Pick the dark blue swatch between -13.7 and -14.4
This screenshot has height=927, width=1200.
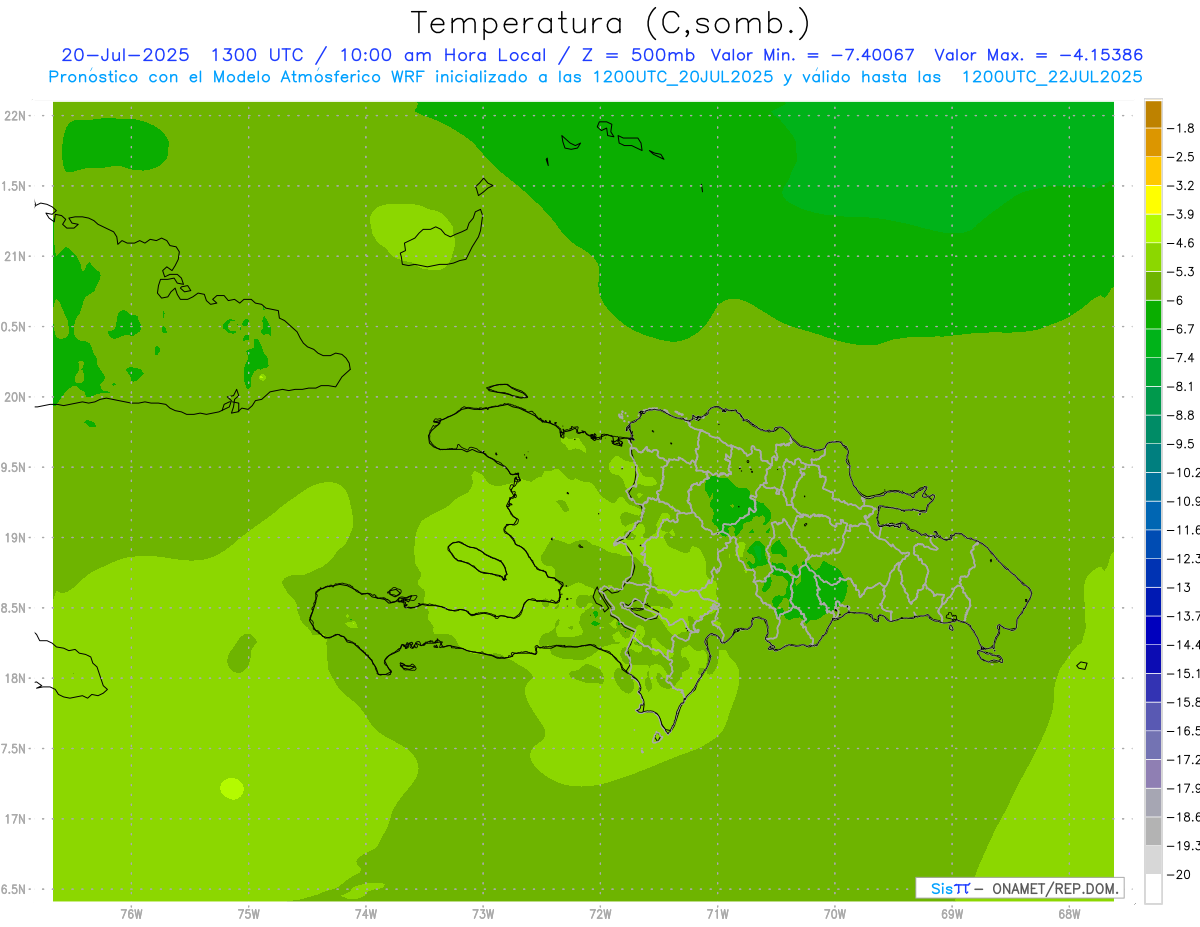(x=1153, y=630)
